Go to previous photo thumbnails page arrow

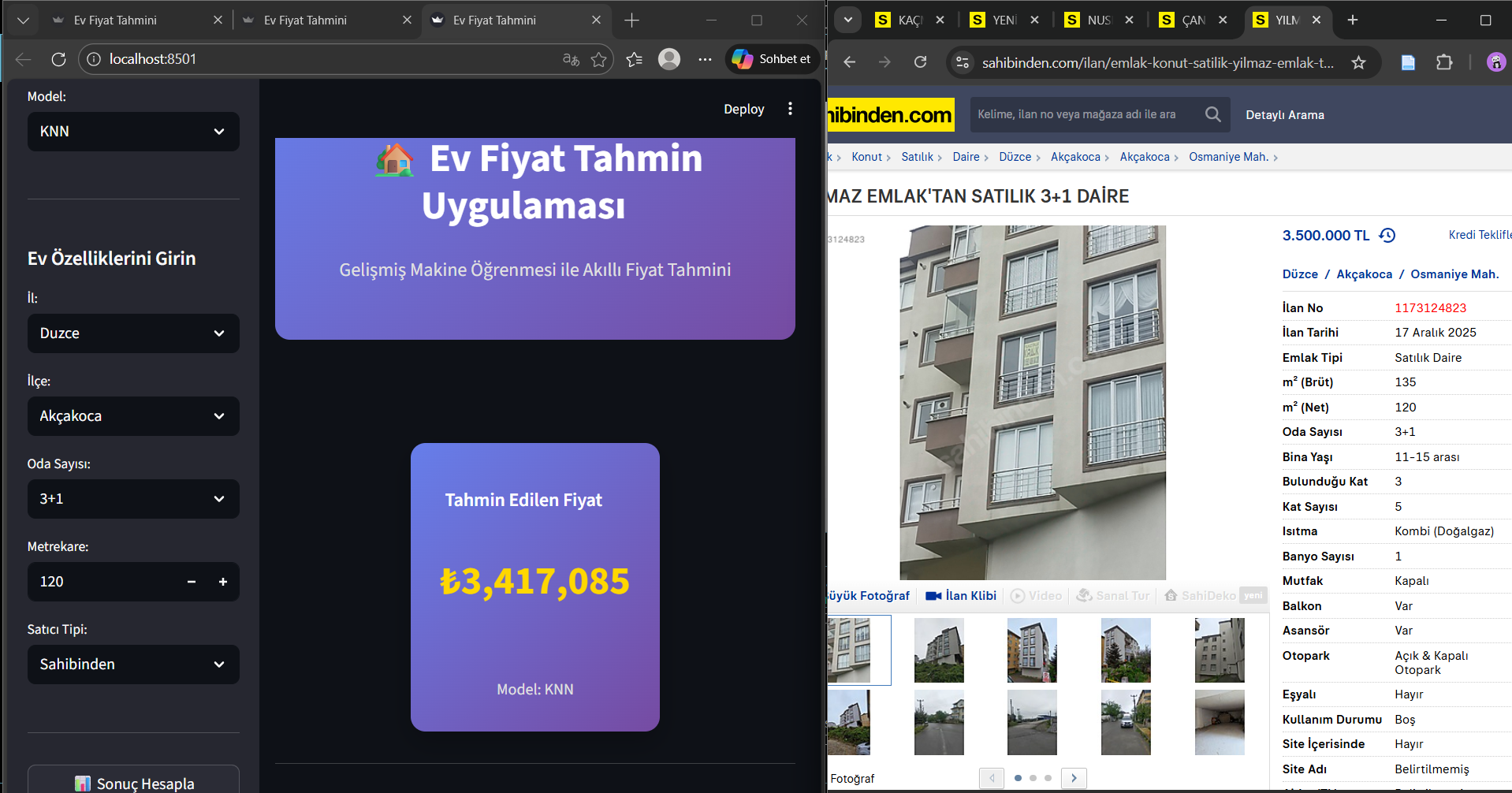point(992,778)
